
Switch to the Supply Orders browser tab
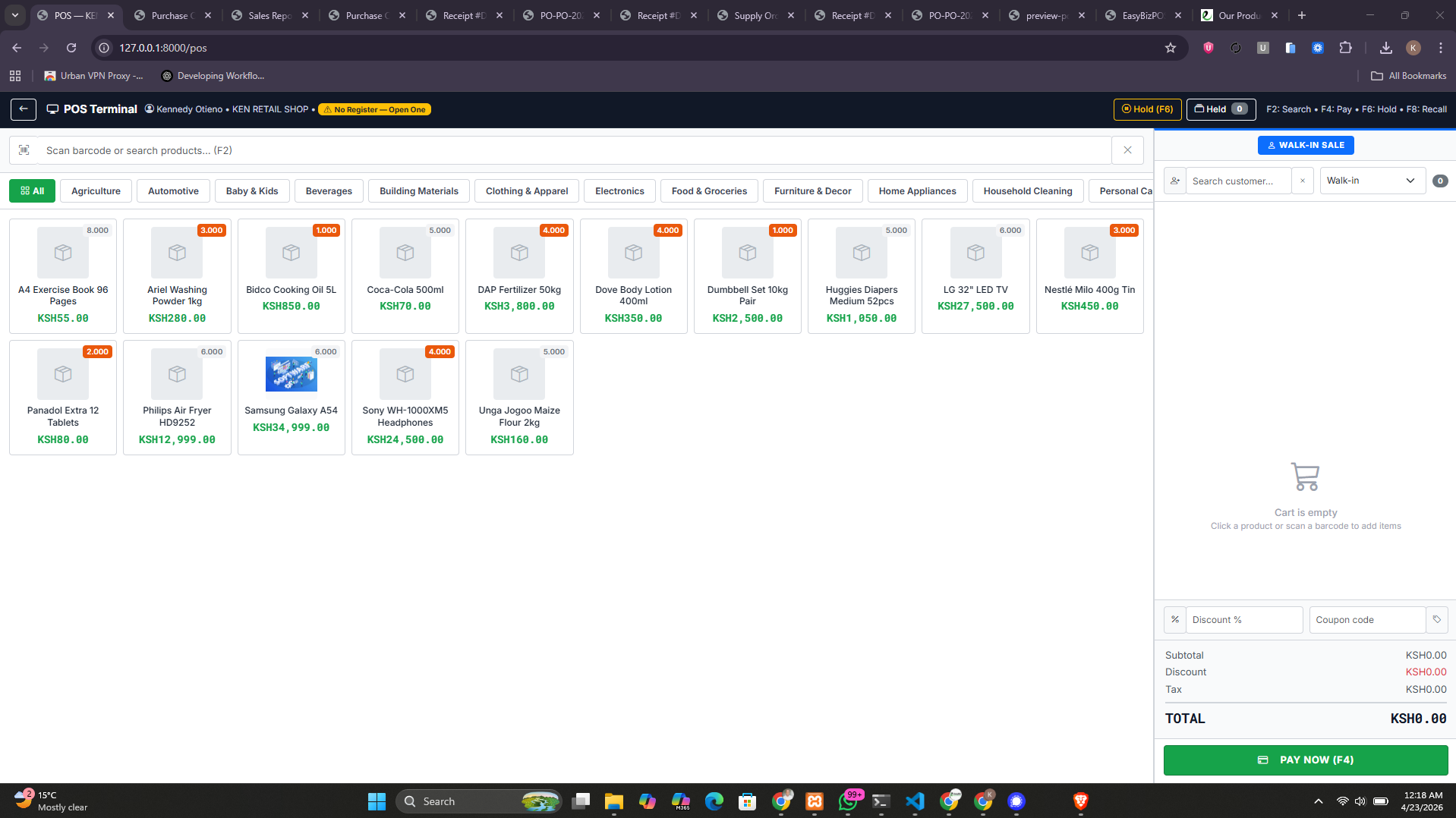pyautogui.click(x=756, y=15)
